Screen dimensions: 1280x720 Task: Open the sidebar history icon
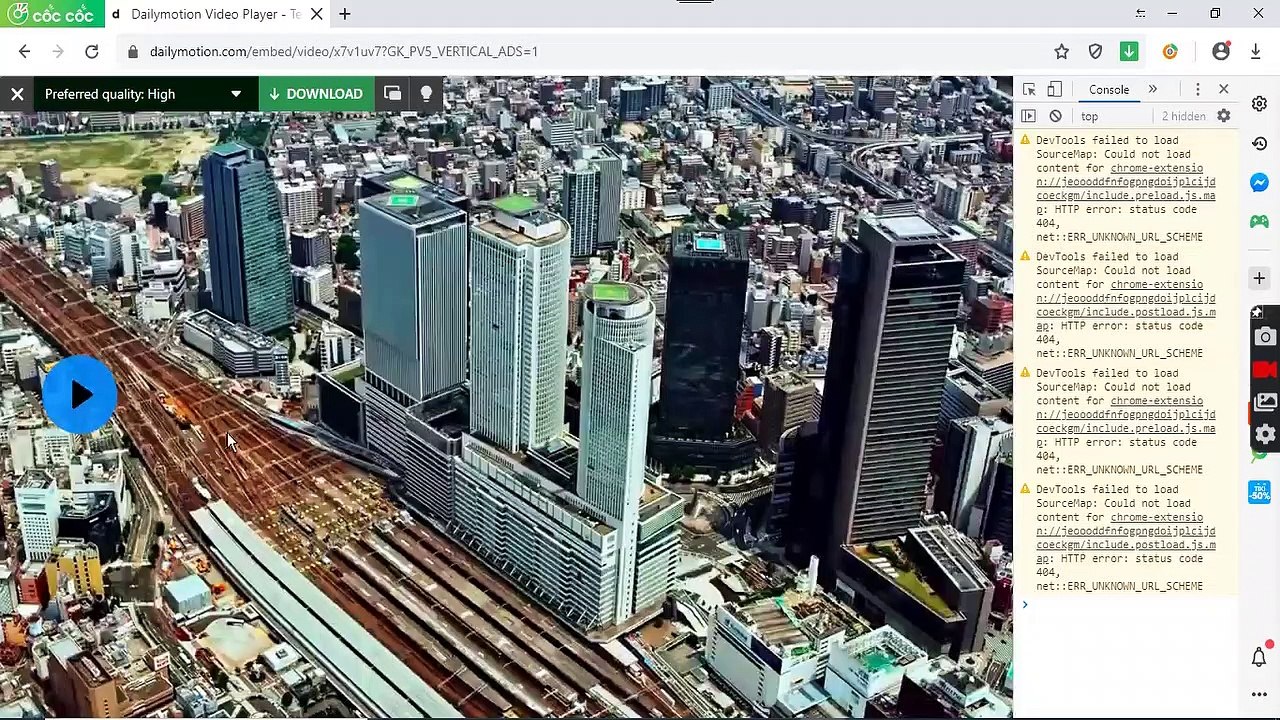[x=1259, y=144]
